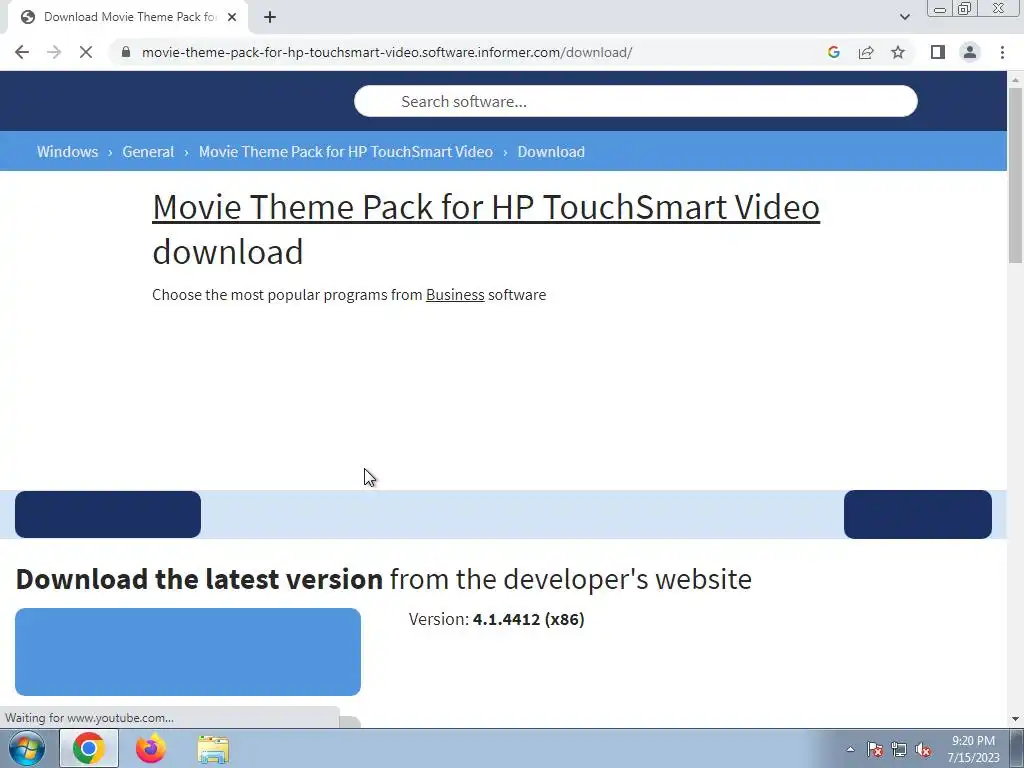Open Chrome from the taskbar
1024x768 pixels.
(x=89, y=748)
